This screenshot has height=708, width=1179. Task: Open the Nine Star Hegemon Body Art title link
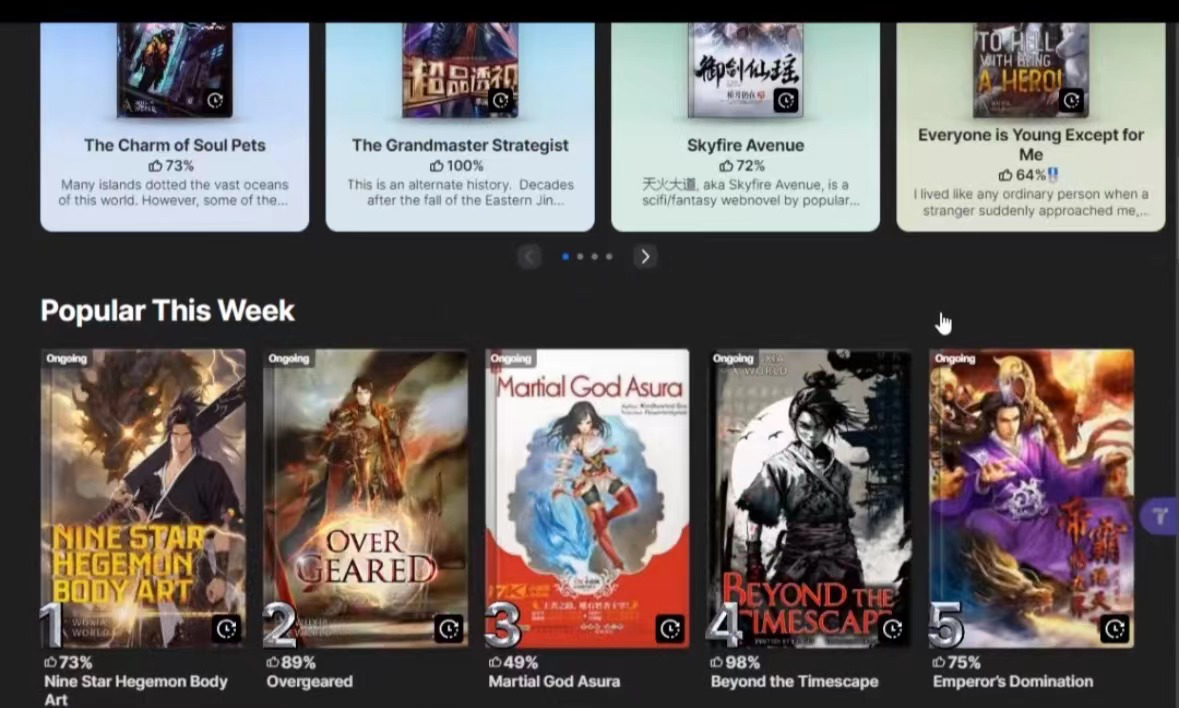coord(135,690)
